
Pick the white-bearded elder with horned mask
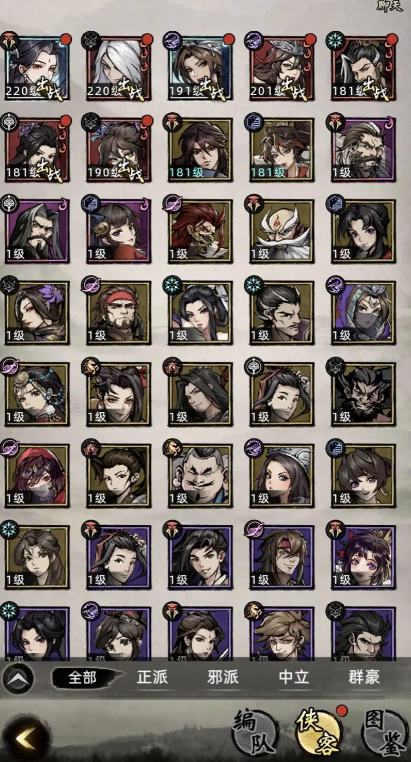[282, 231]
